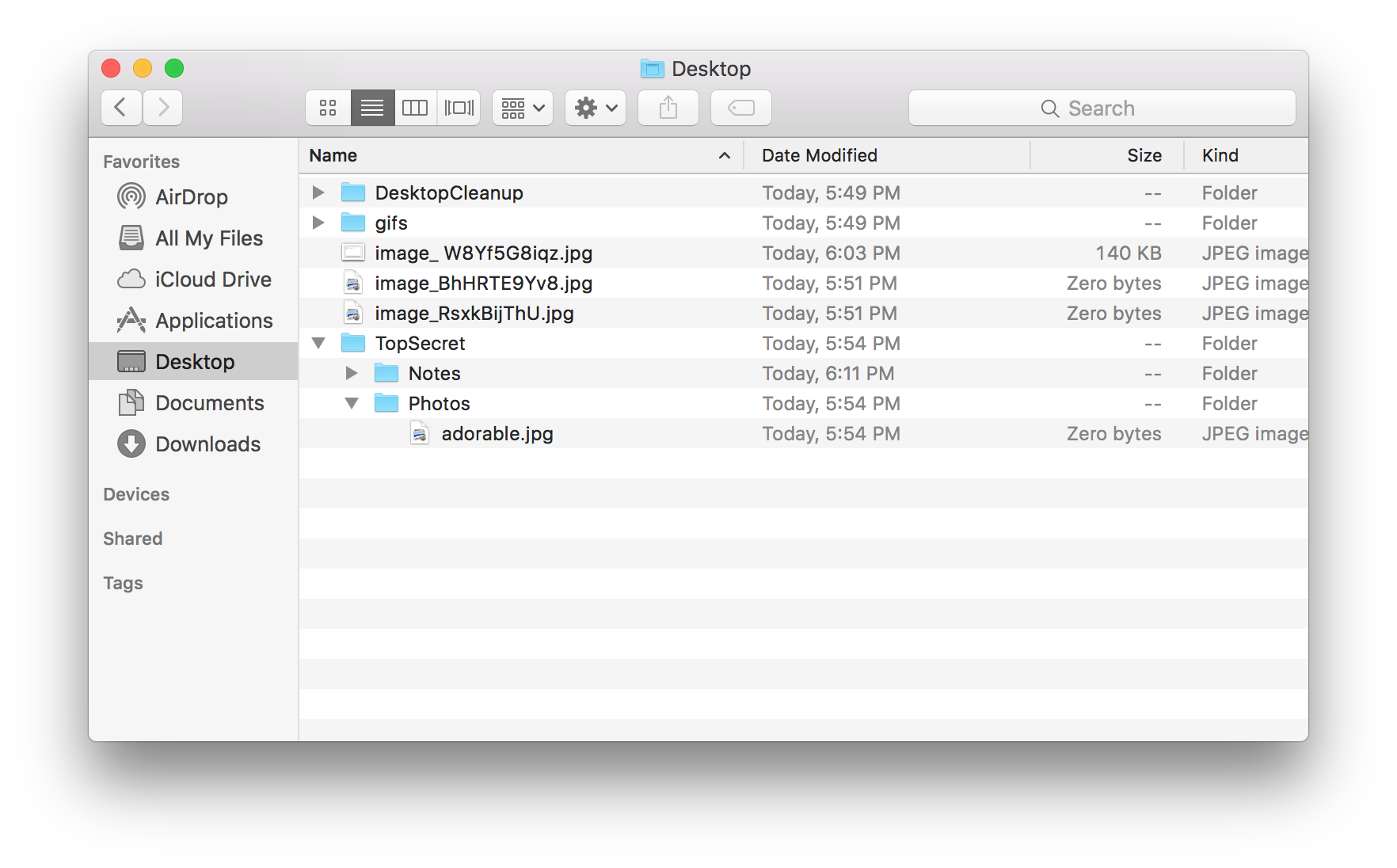This screenshot has width=1397, height=868.
Task: Open the action gear menu
Action: [595, 108]
